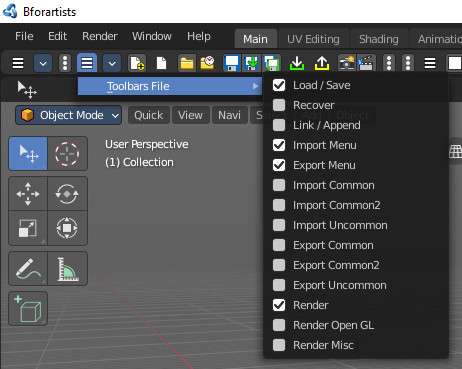Open the Object Mode dropdown
This screenshot has width=462, height=369.
68,115
